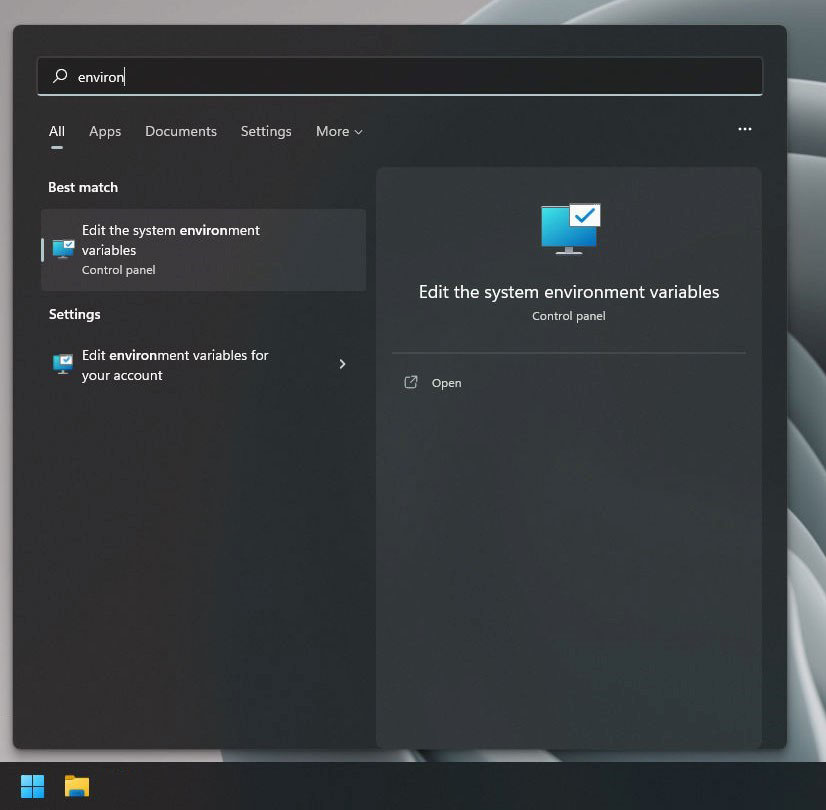Click the icon beside environment variables for your account
Screen dimensions: 826x810
tap(62, 364)
